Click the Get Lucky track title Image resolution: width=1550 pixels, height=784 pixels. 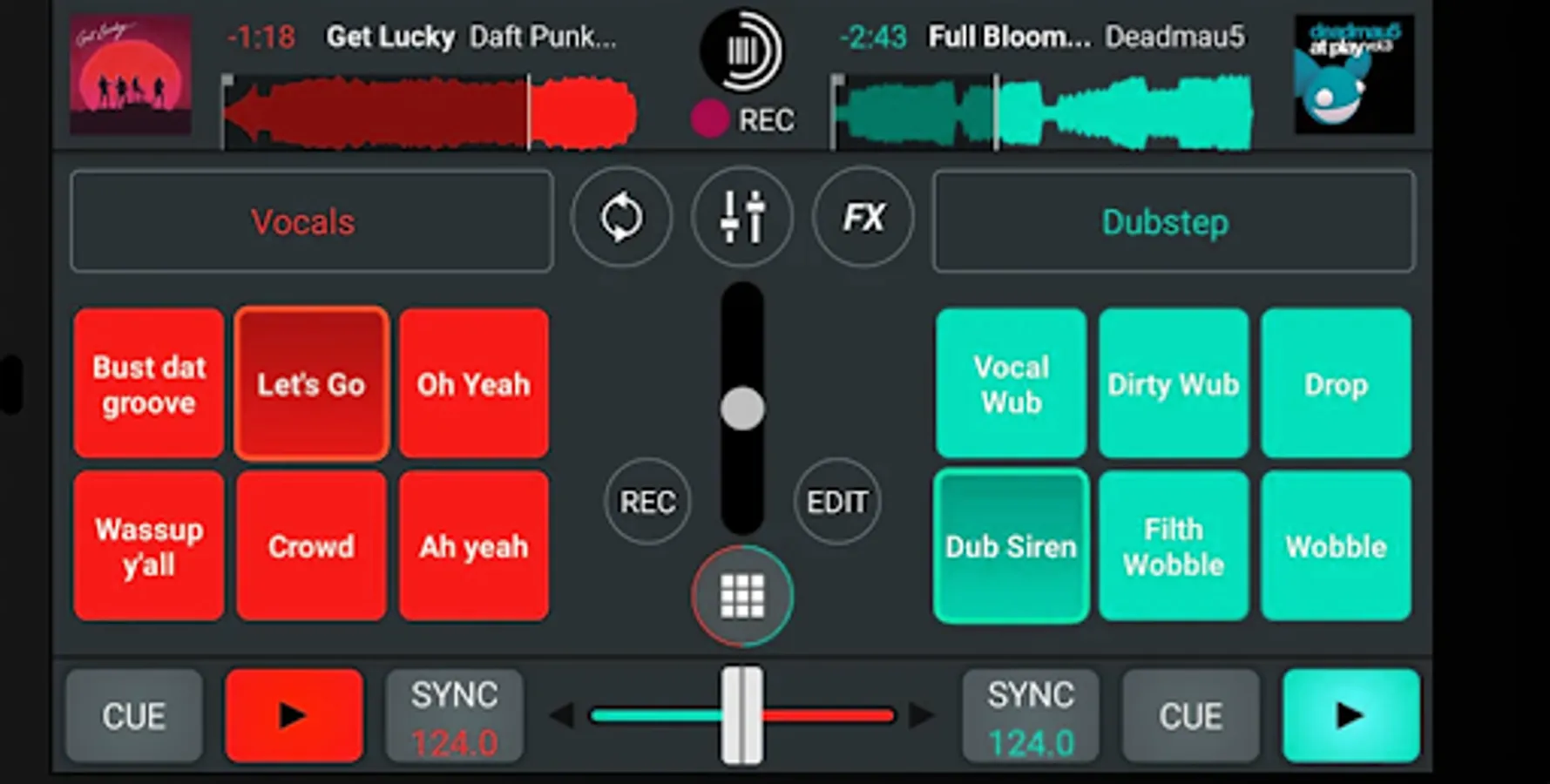pyautogui.click(x=390, y=37)
